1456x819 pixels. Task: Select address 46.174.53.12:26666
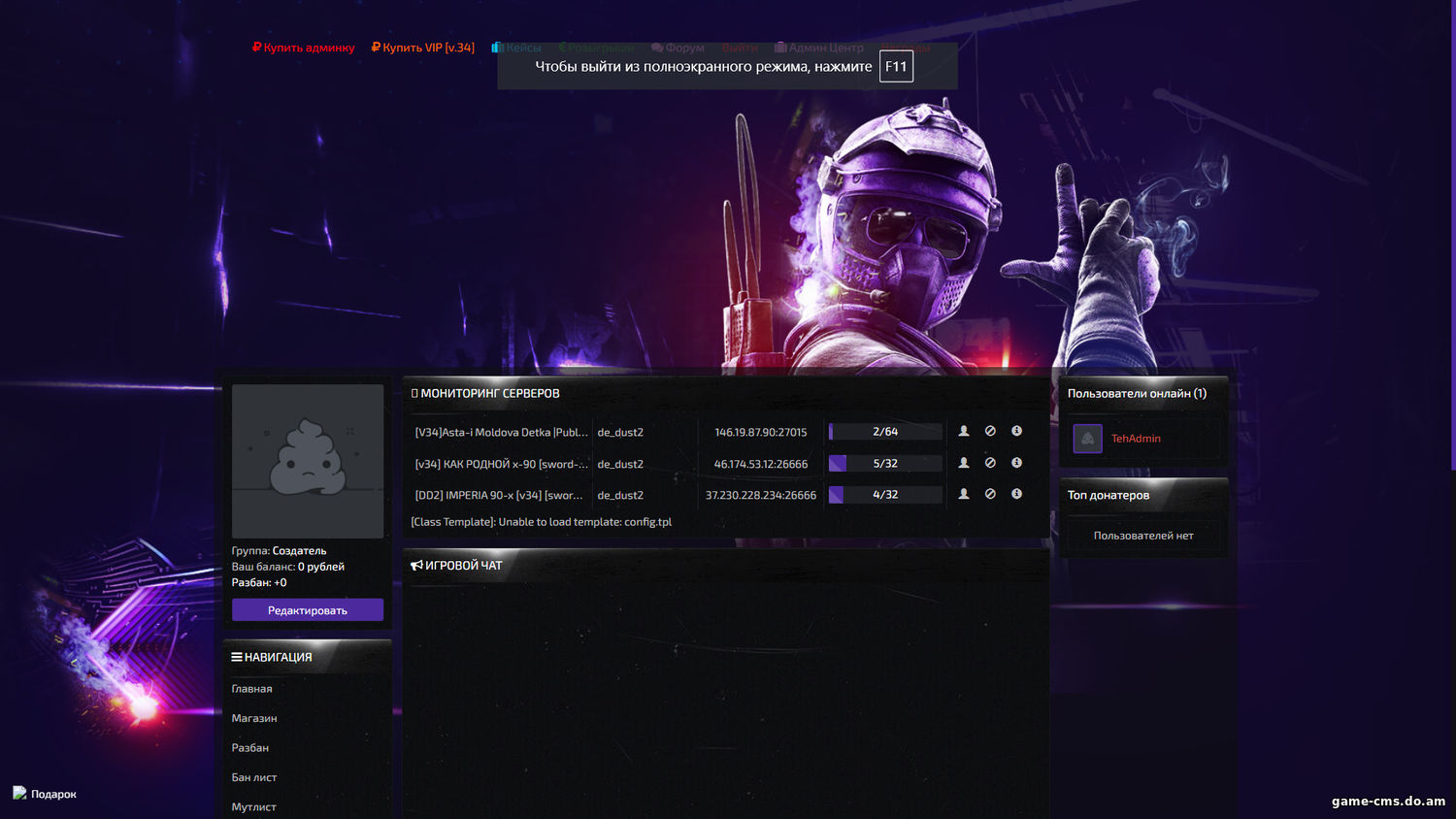[x=761, y=464]
